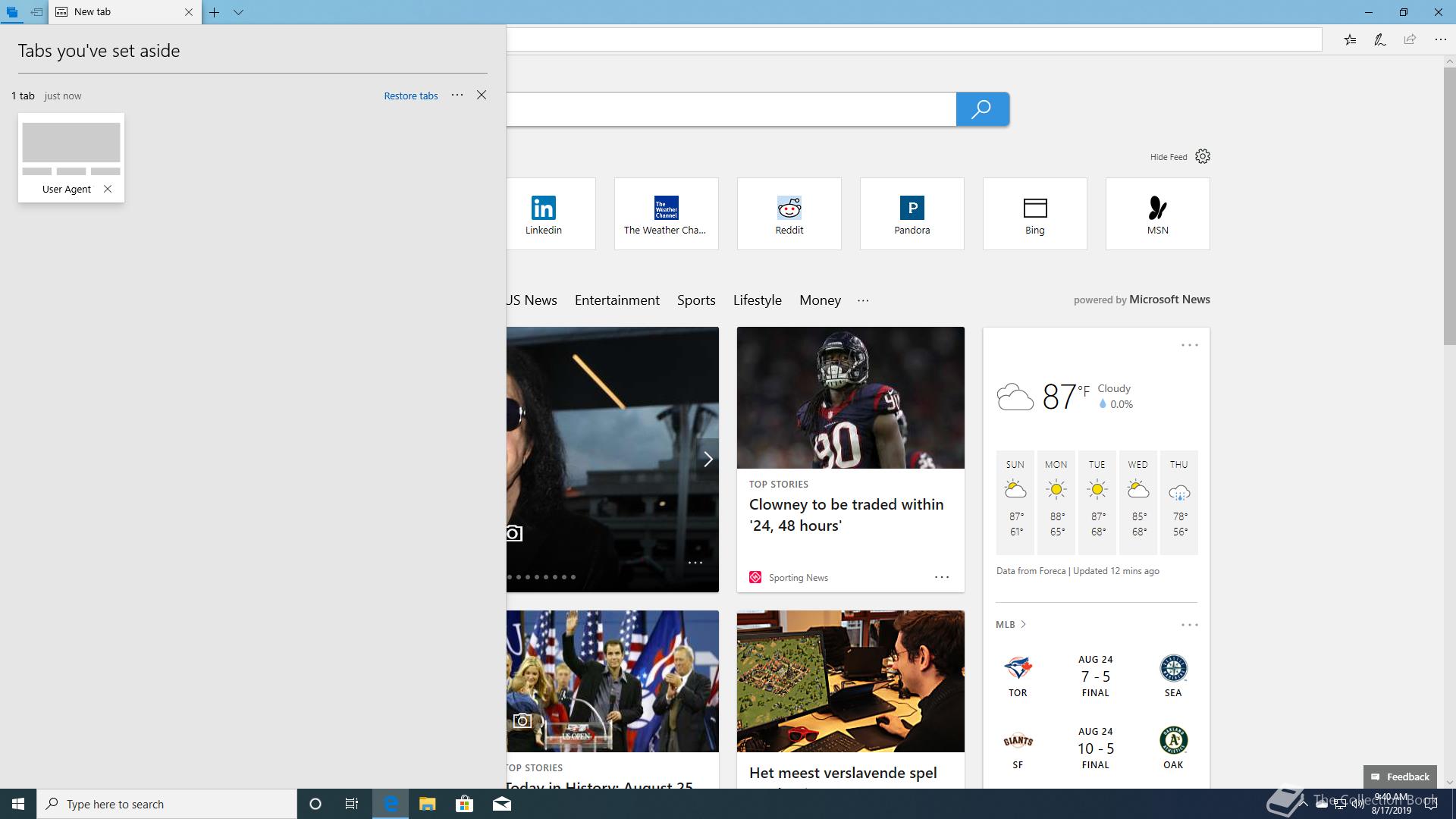
Task: Focus the web search input field
Action: click(731, 109)
